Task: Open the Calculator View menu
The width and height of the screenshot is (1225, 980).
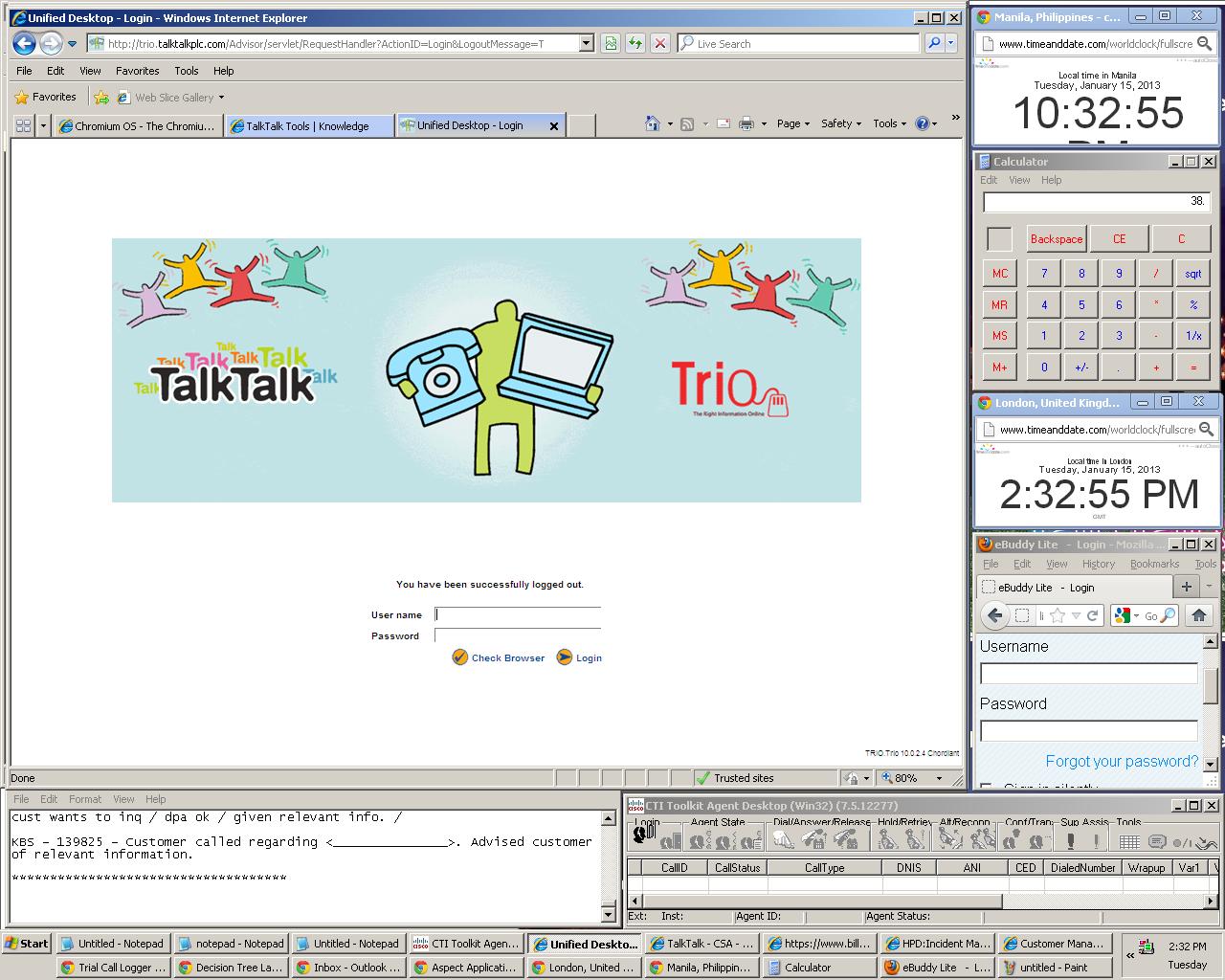Action: click(1019, 180)
